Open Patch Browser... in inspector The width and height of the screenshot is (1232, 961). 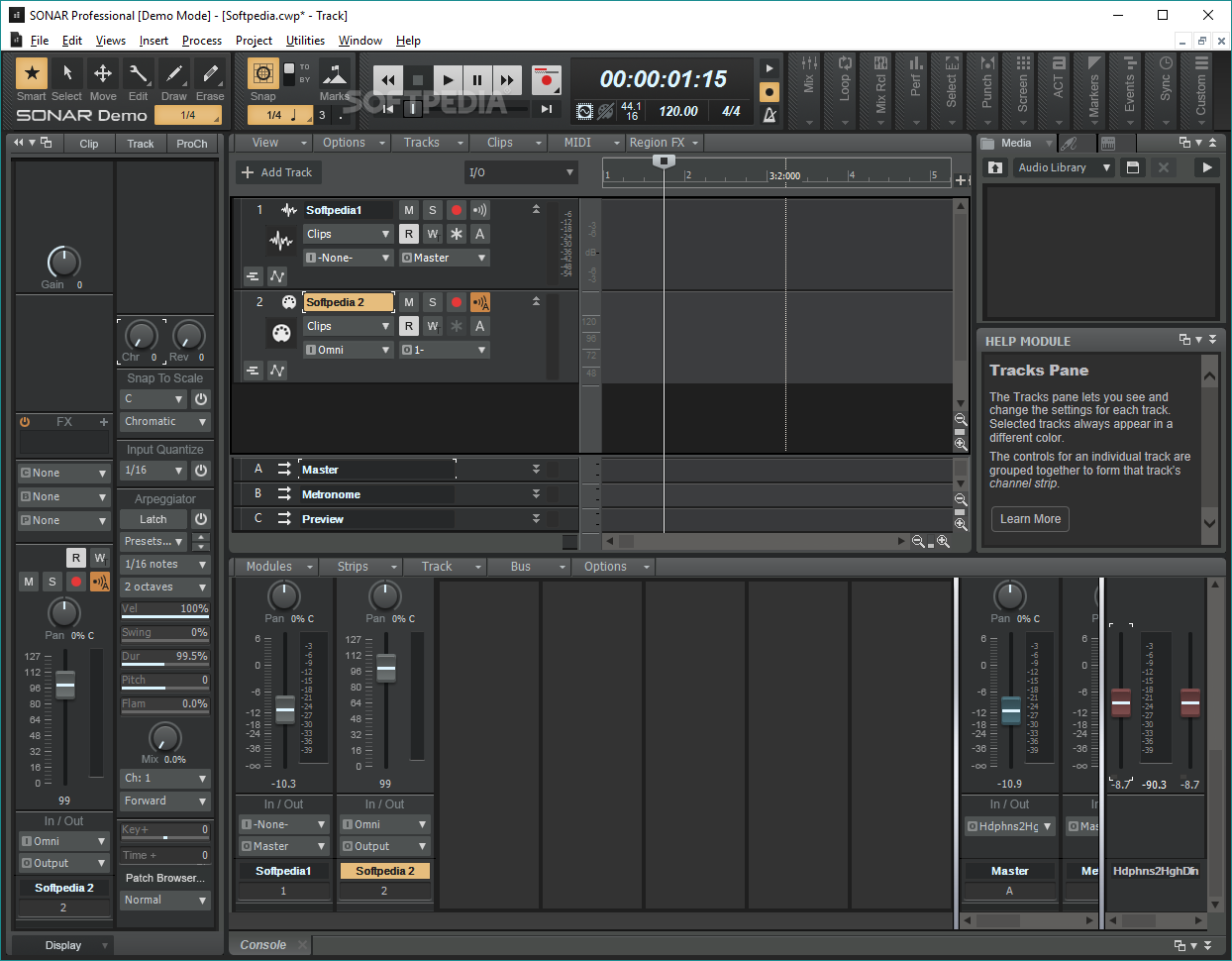[165, 878]
